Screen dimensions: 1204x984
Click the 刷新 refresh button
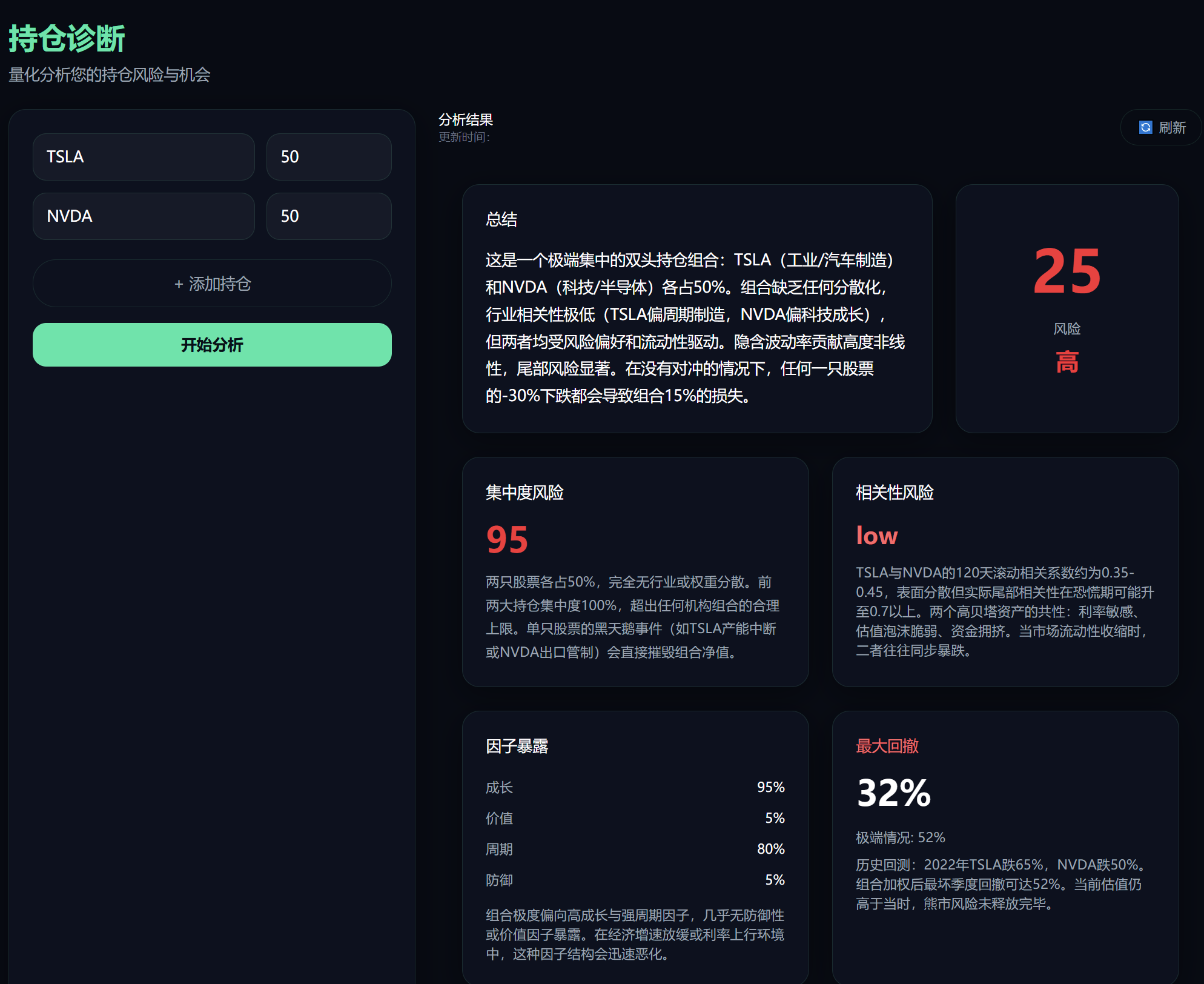[1160, 128]
